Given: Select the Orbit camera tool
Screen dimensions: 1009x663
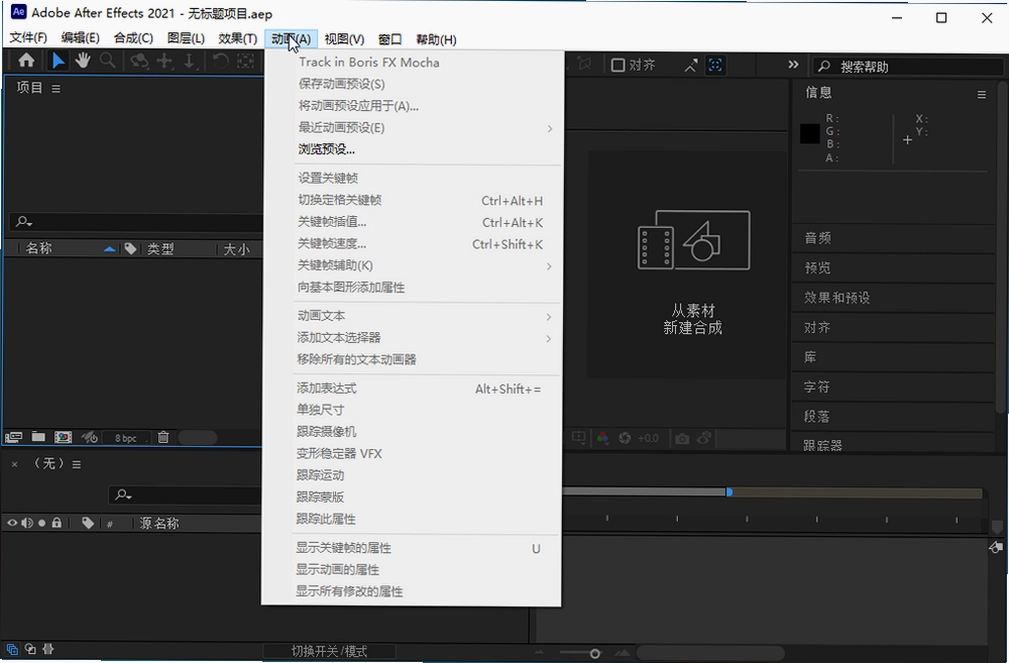Looking at the screenshot, I should [x=138, y=61].
